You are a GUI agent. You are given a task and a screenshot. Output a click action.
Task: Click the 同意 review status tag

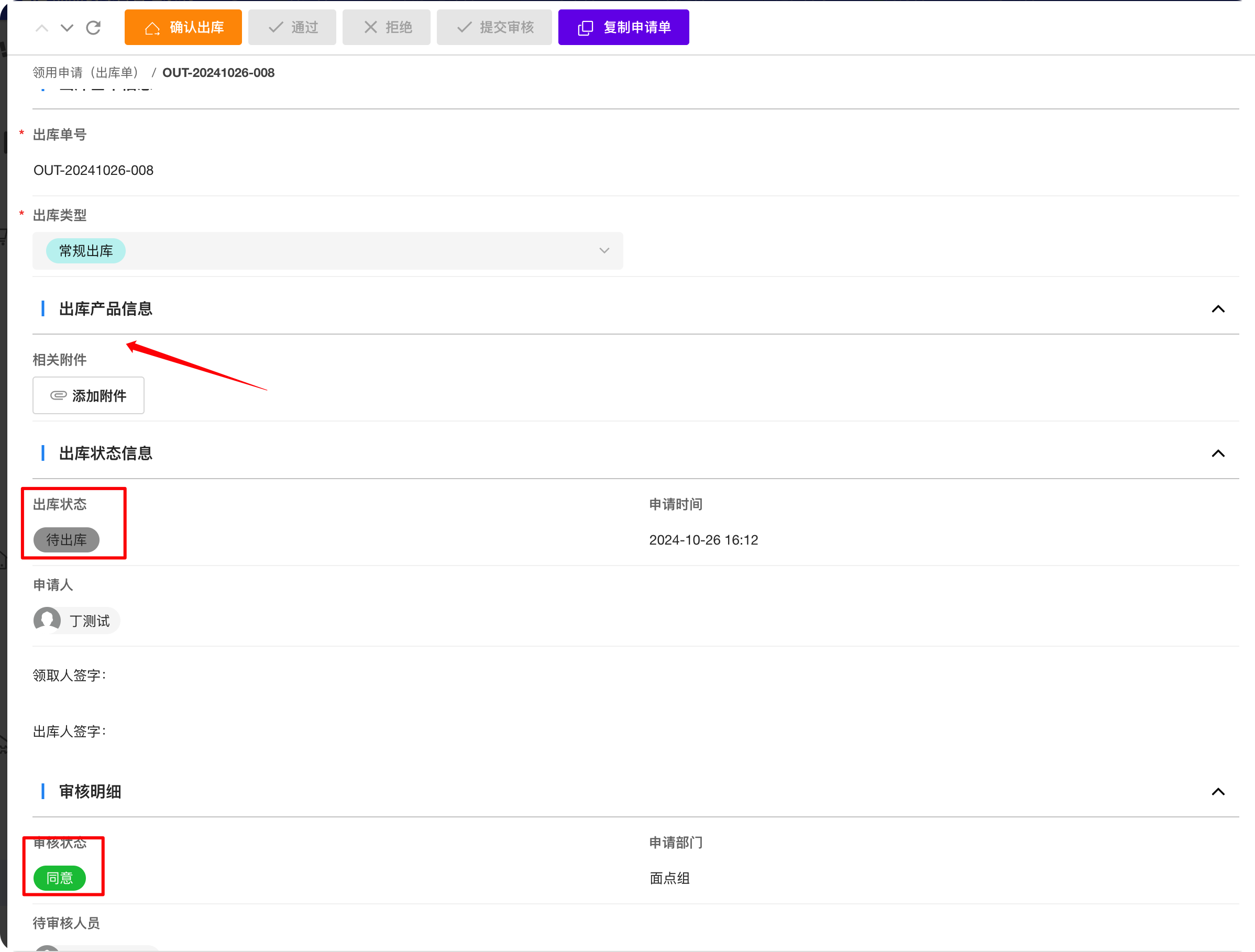coord(60,878)
